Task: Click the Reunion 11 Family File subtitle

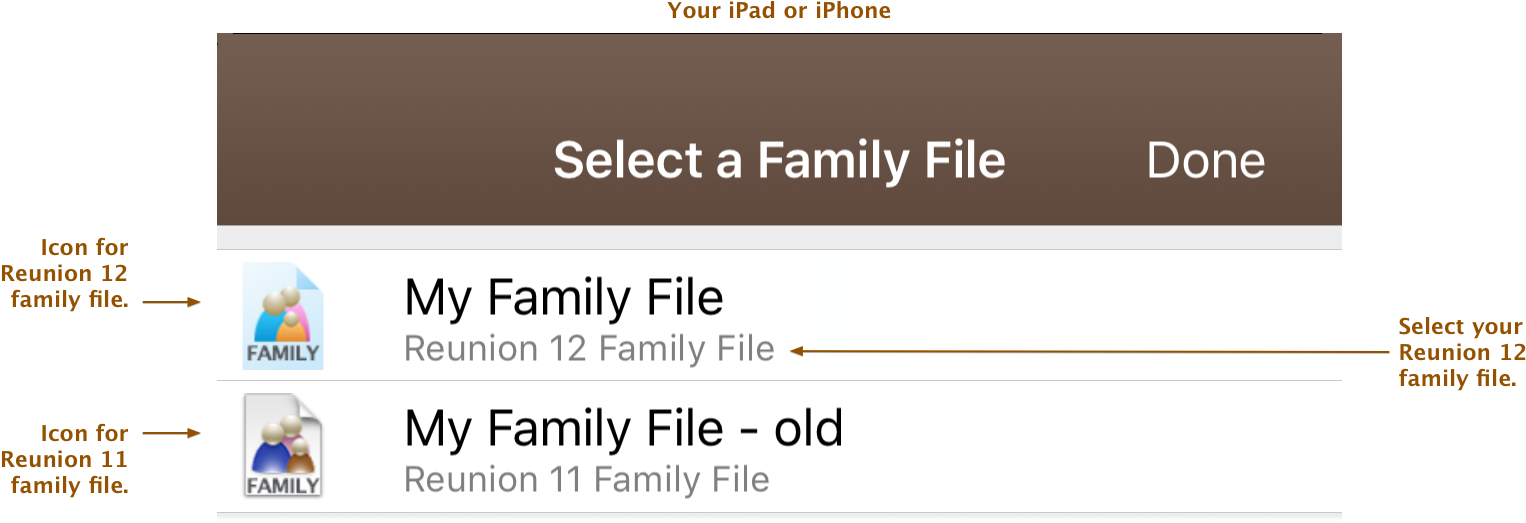Action: pyautogui.click(x=587, y=480)
